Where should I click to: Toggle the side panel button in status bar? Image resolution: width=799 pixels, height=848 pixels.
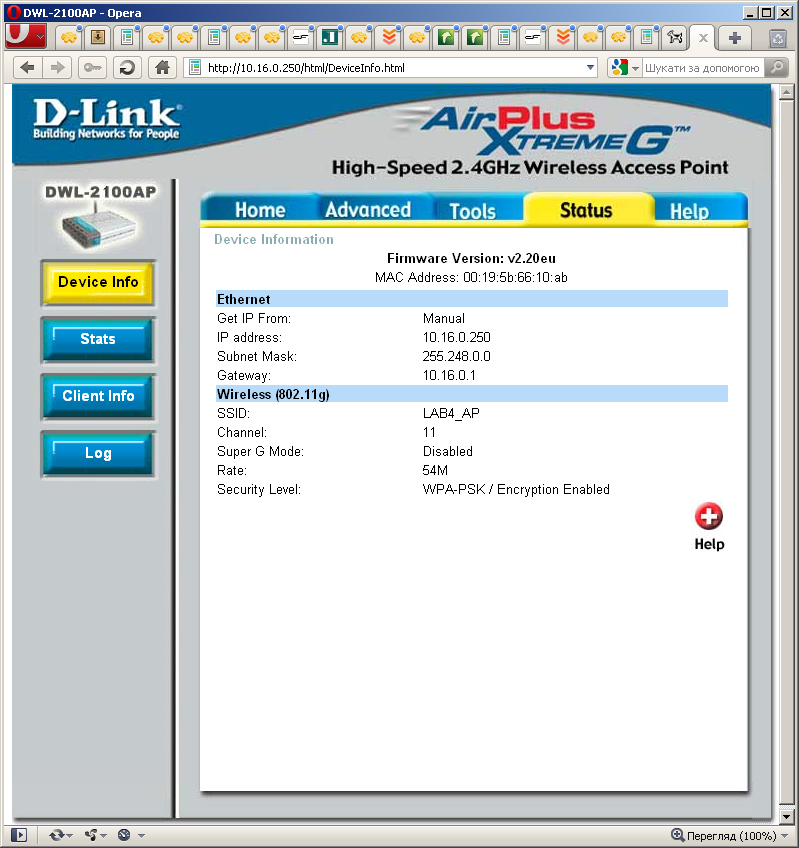tap(18, 835)
